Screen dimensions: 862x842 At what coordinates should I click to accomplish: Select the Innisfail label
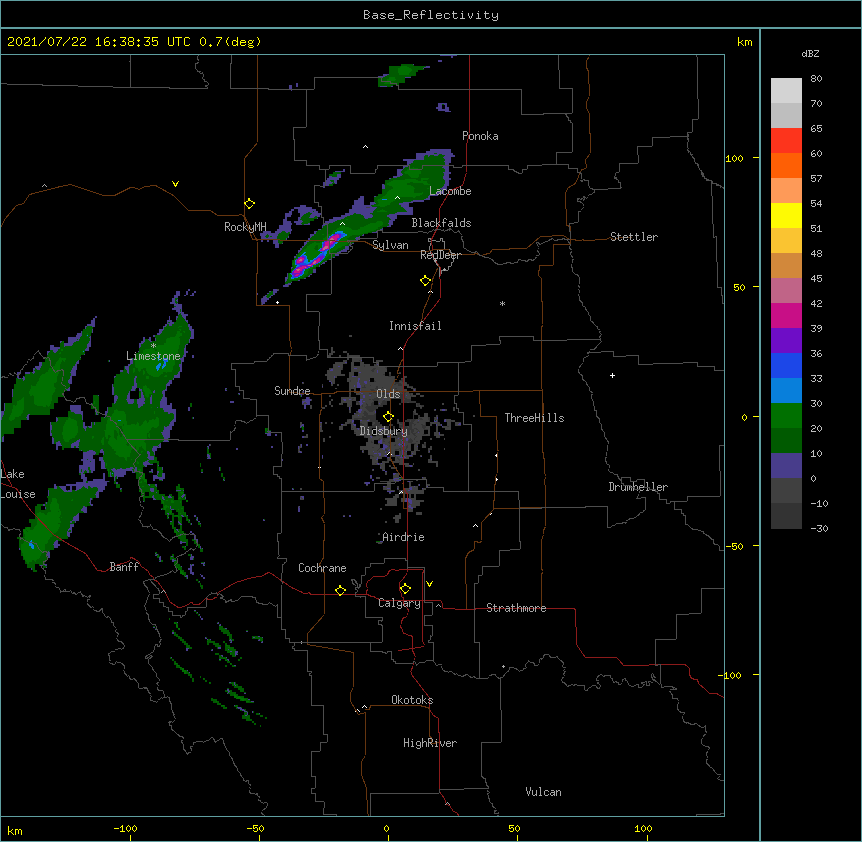tap(415, 326)
